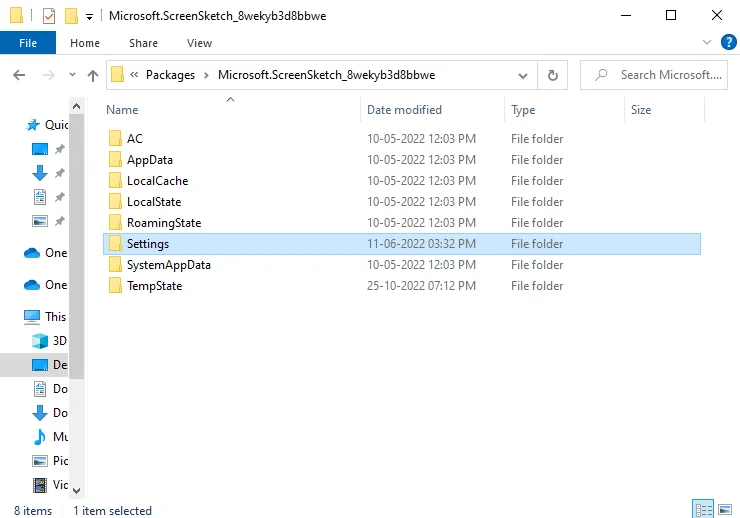
Task: Click the Forward navigation arrow
Action: (x=49, y=75)
